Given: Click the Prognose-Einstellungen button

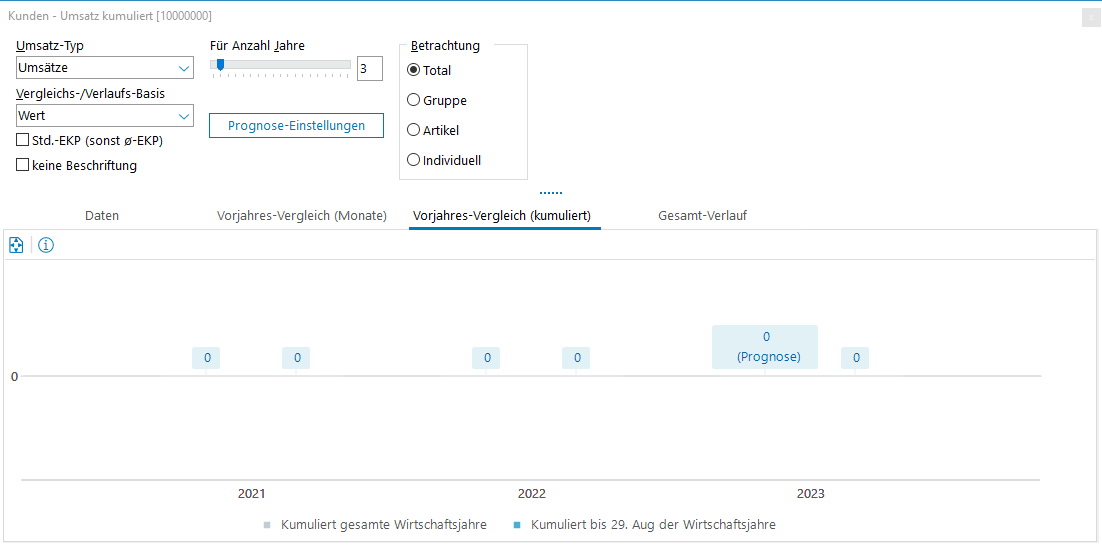Looking at the screenshot, I should [x=296, y=126].
